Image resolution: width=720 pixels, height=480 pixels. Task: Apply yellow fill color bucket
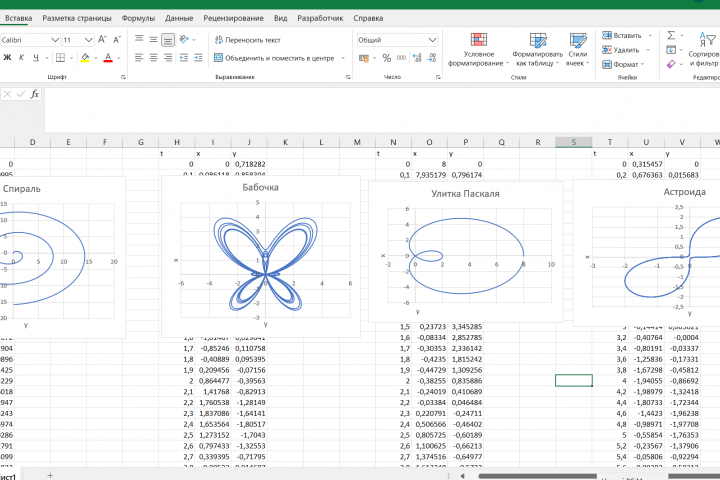point(85,58)
